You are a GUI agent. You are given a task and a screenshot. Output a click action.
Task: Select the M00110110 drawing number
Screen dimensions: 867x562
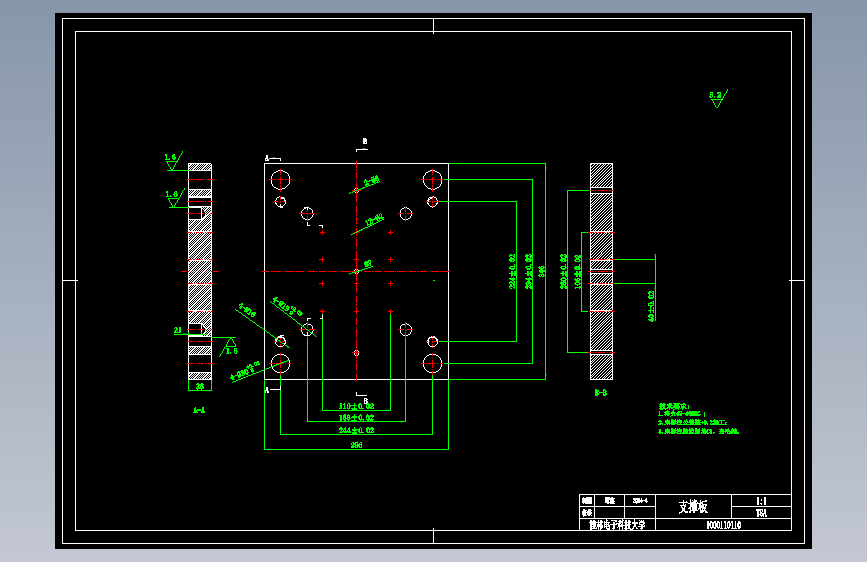coord(724,525)
